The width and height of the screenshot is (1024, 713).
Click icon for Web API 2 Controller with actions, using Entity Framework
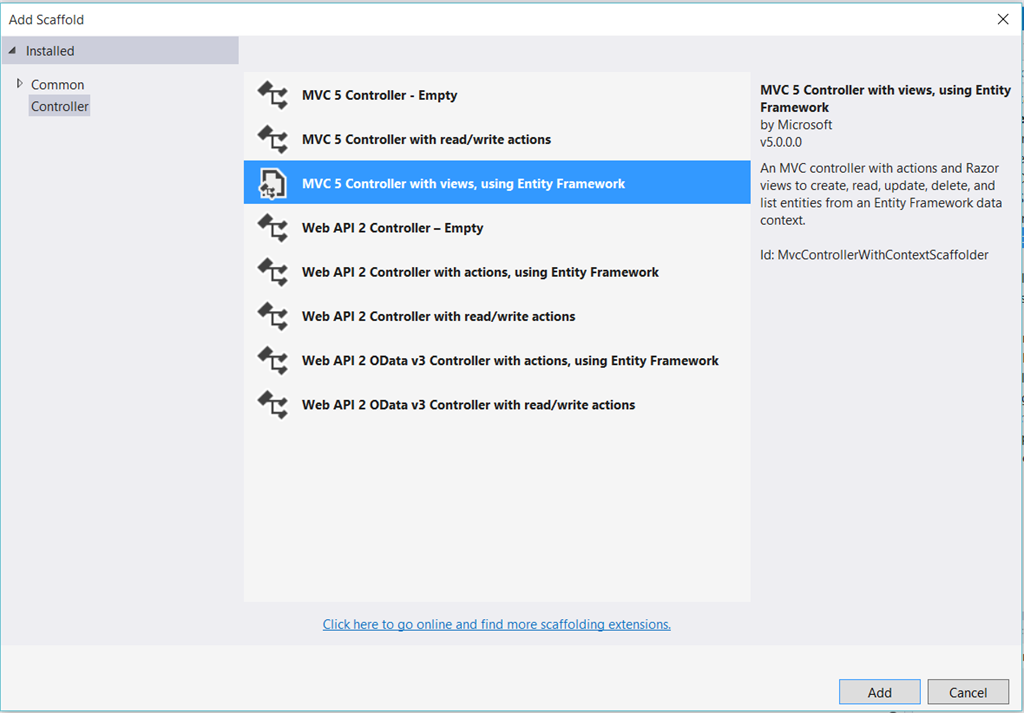point(272,272)
